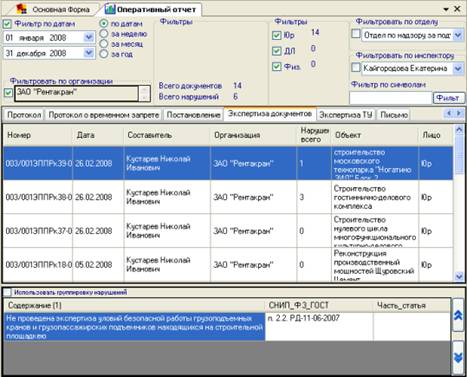Expand the Отдел по надзору dropdown

pos(458,35)
